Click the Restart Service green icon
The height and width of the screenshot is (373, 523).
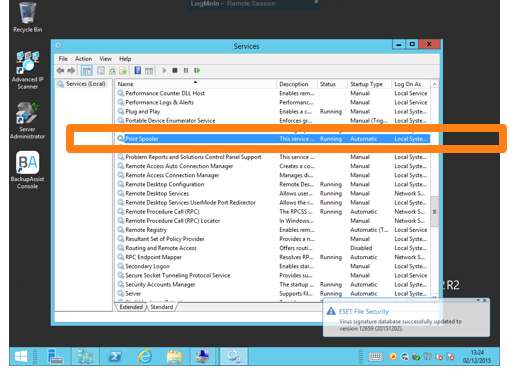197,70
